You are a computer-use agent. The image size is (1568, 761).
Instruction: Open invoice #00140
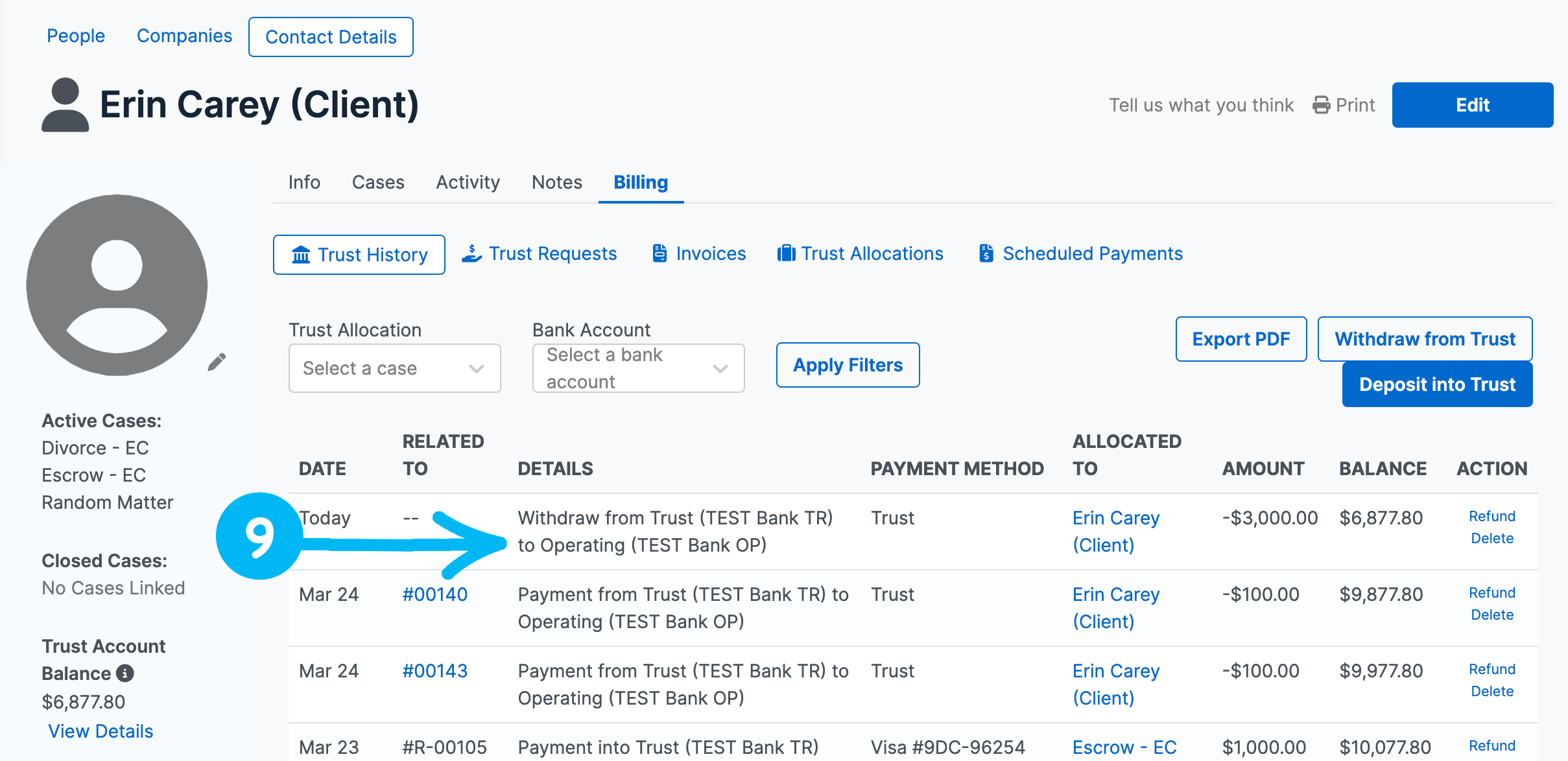[x=435, y=594]
